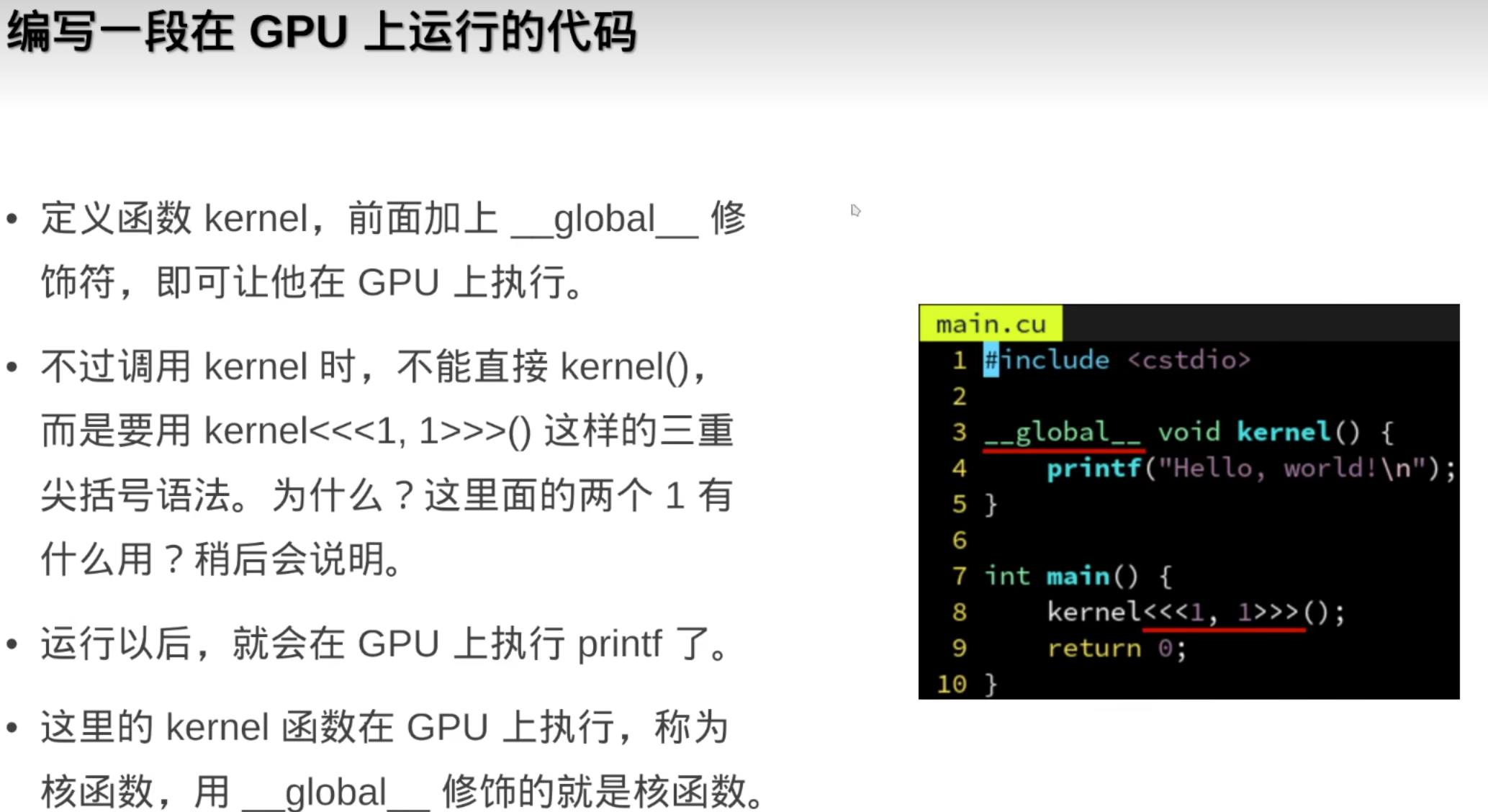Click kernel function name on line 3

pos(1284,432)
